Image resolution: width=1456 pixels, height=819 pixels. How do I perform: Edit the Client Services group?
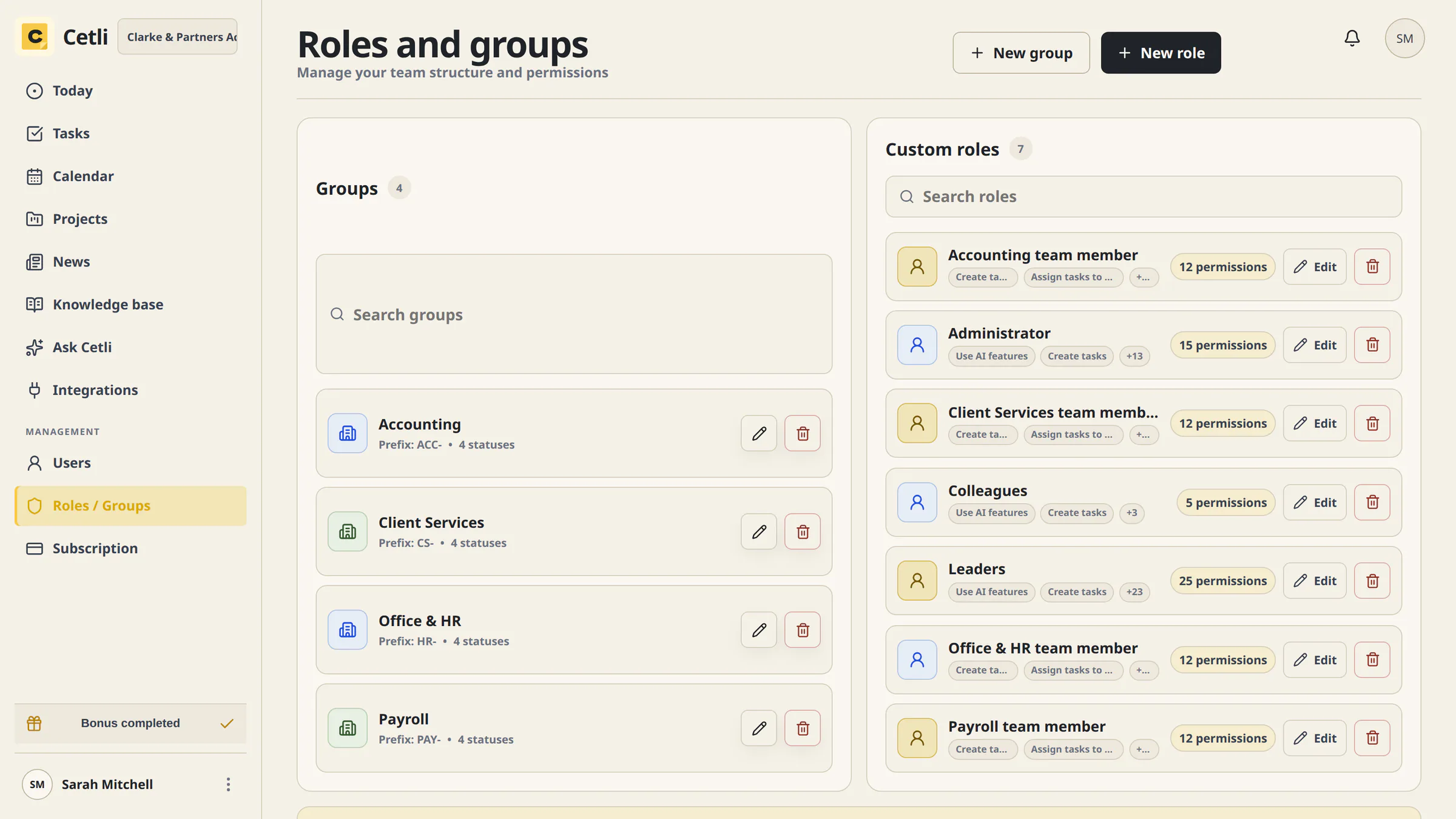click(759, 531)
